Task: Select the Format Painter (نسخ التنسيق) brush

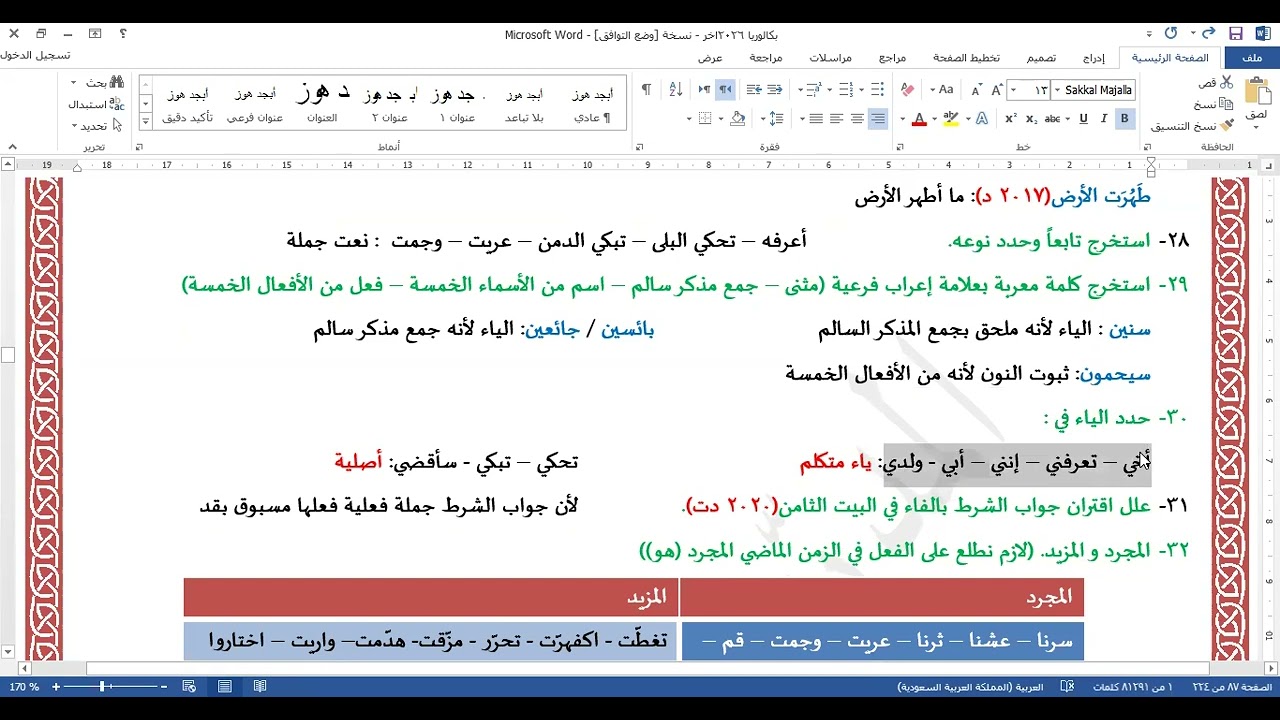Action: pos(1226,126)
